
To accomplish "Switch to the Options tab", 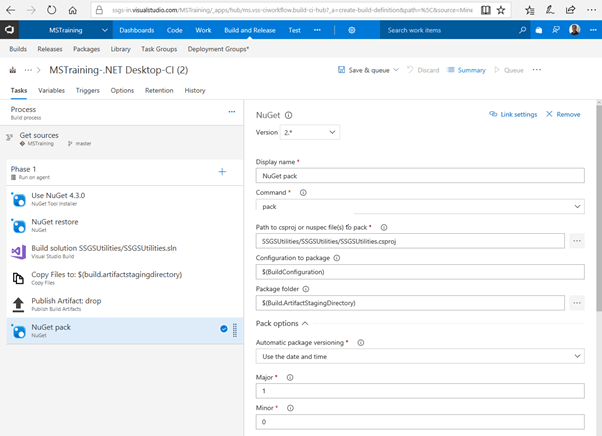I will [122, 91].
